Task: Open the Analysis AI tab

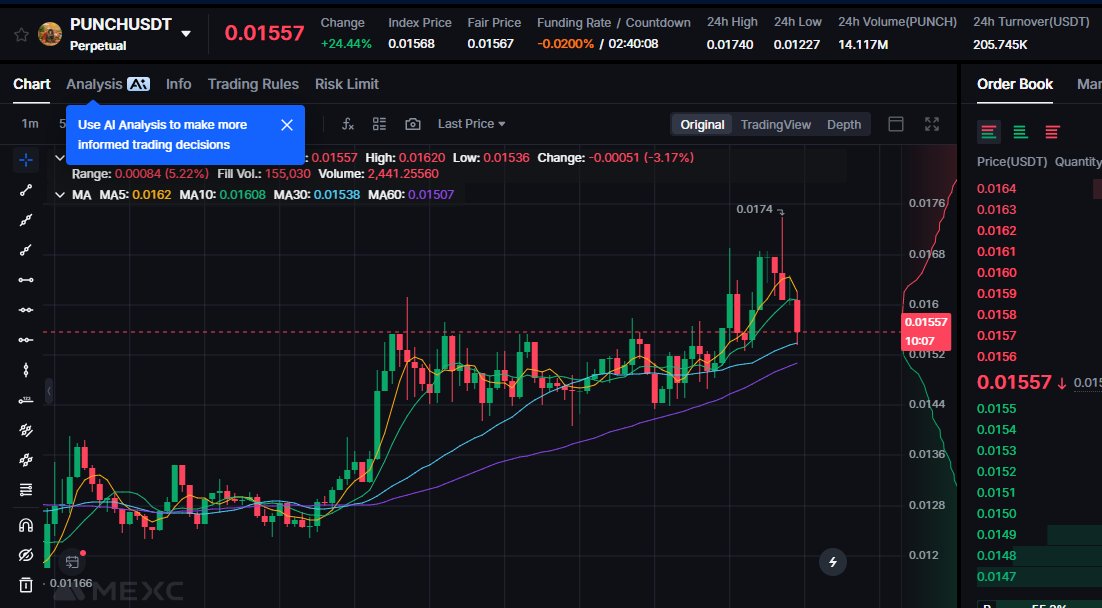Action: point(108,84)
